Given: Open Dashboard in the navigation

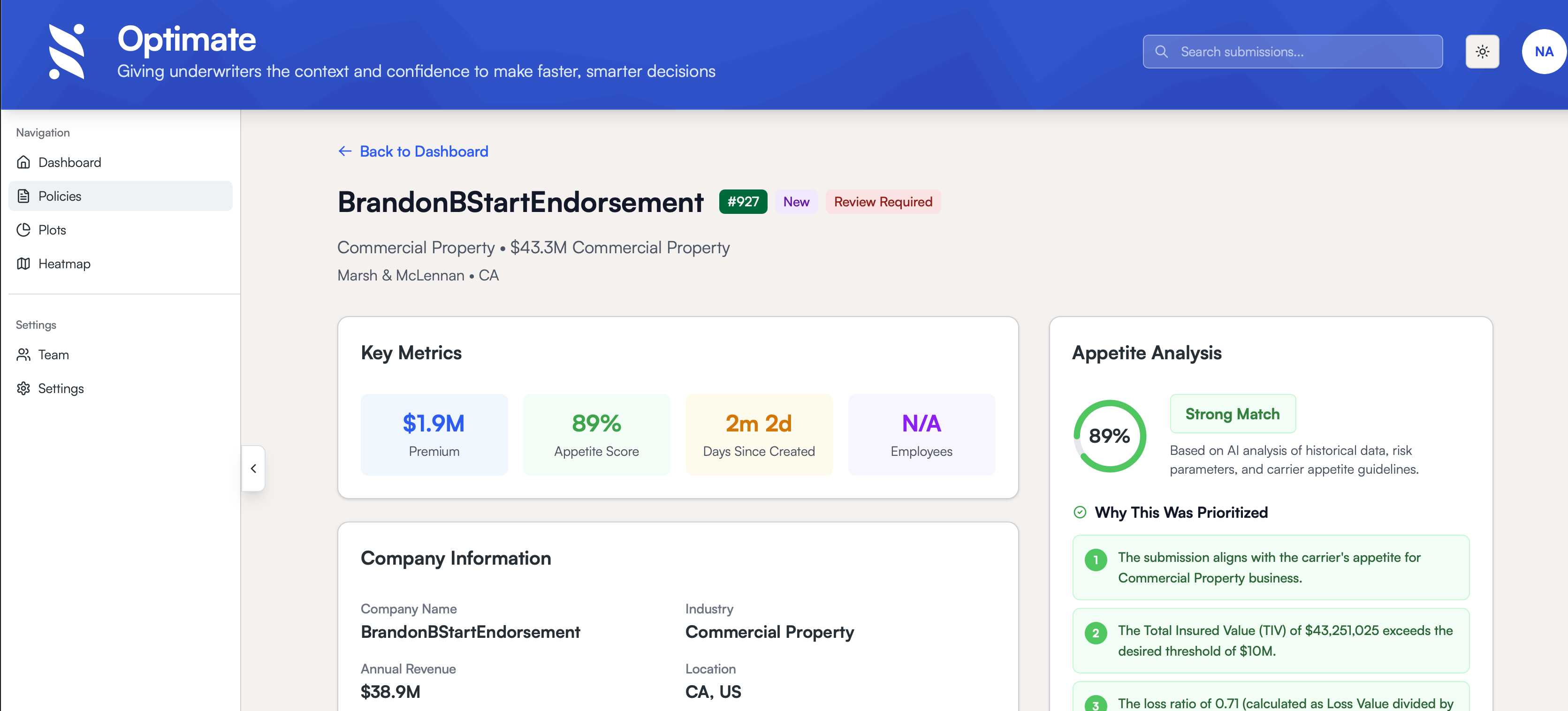Looking at the screenshot, I should tap(121, 162).
